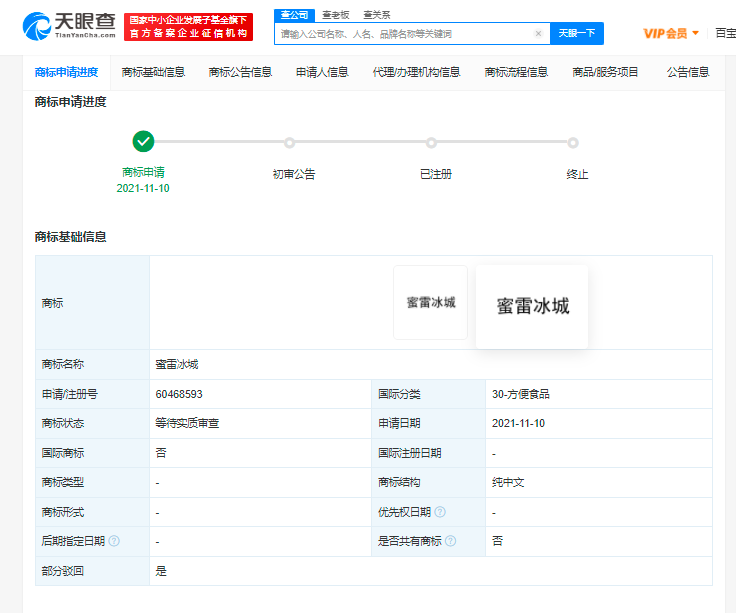Click the green check icon for 商标申请
The height and width of the screenshot is (613, 736).
(x=143, y=141)
